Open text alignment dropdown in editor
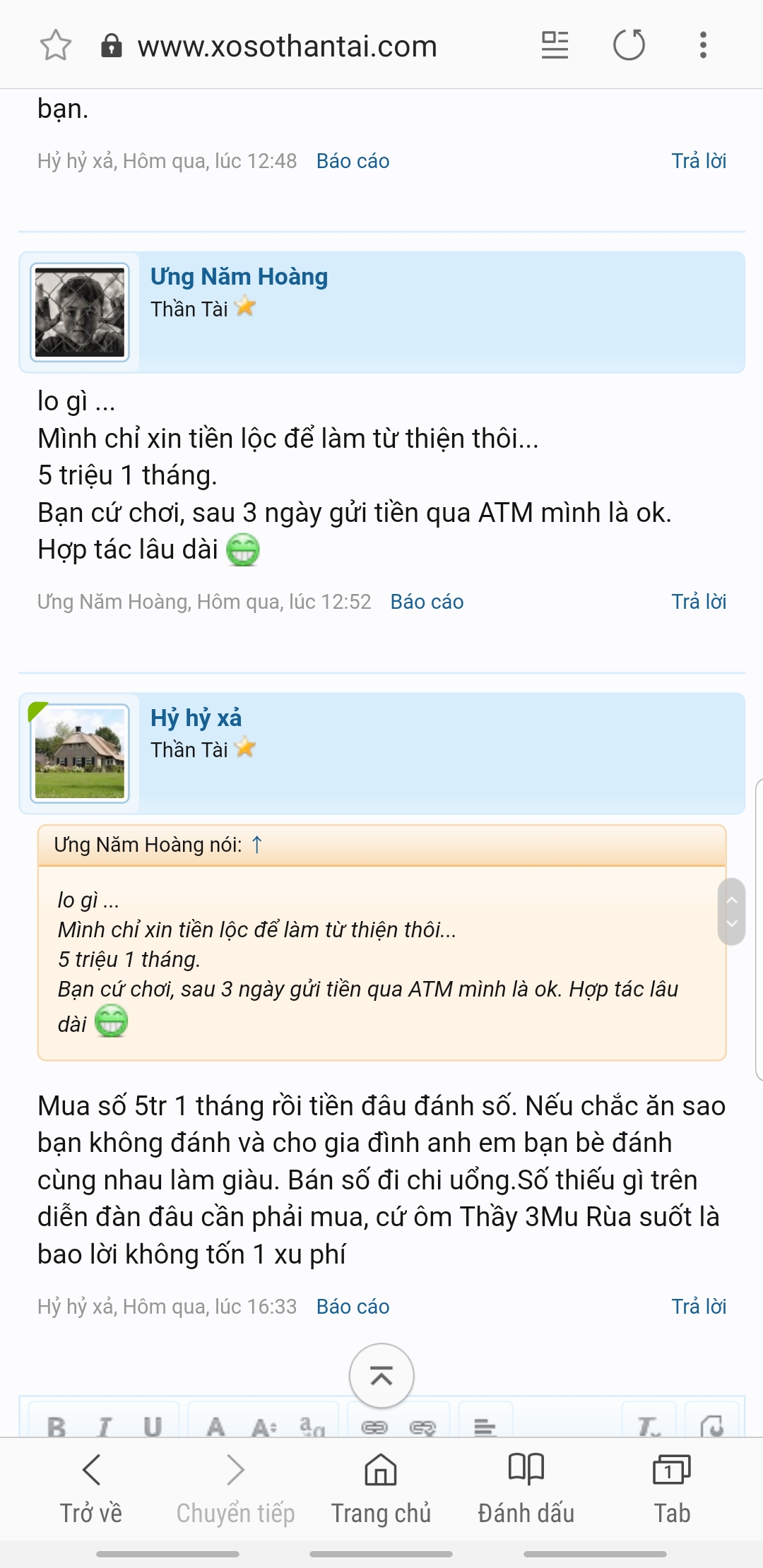763x1568 pixels. [x=485, y=1427]
